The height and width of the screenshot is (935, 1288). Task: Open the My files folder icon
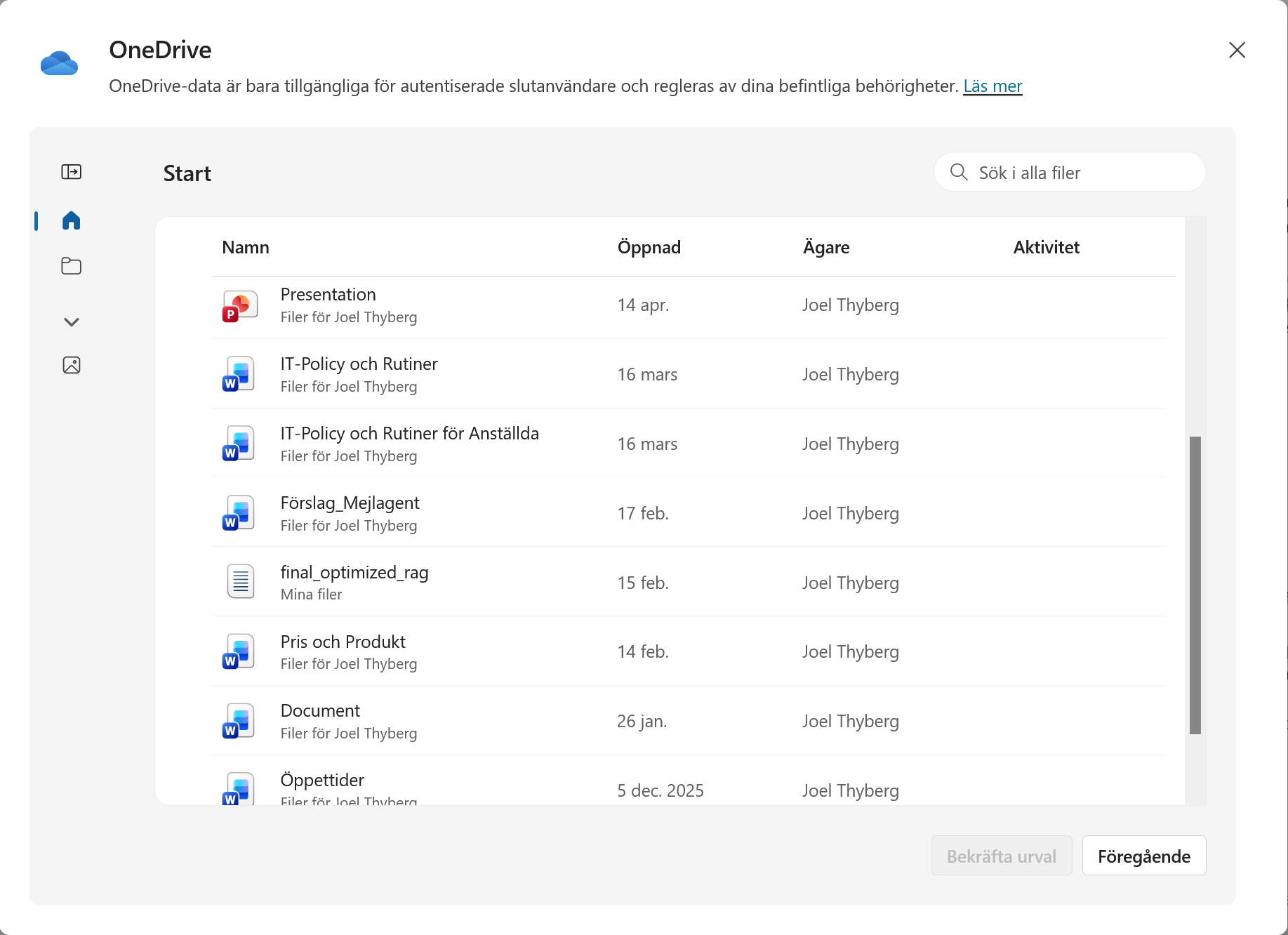pos(72,266)
